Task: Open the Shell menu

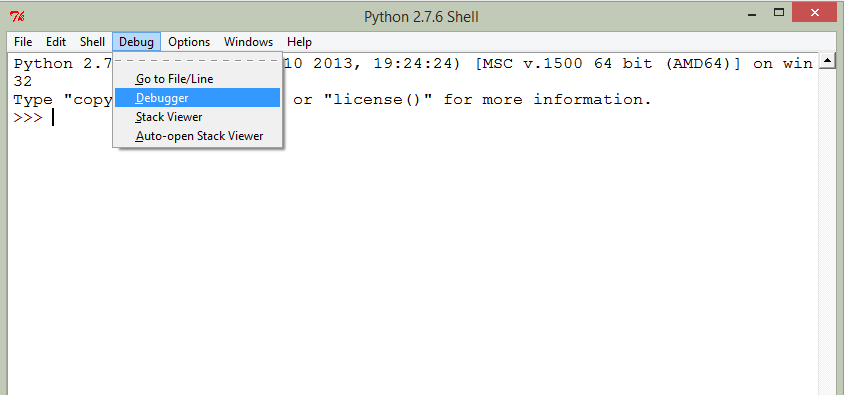Action: 93,42
